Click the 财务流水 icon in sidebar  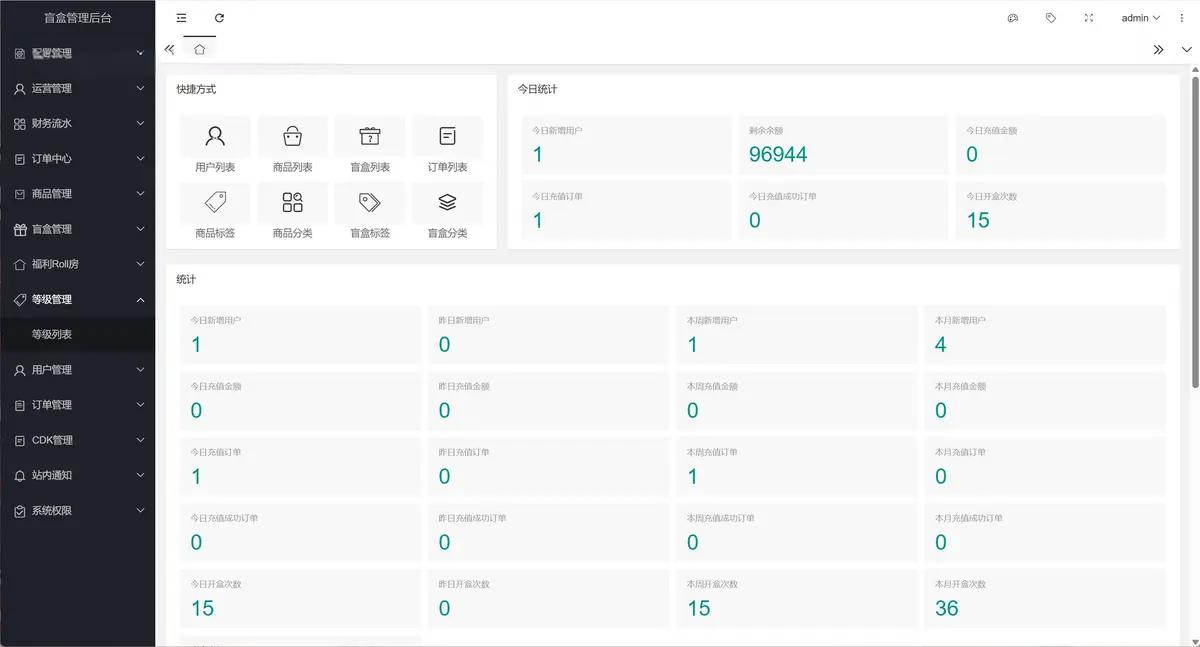click(20, 124)
